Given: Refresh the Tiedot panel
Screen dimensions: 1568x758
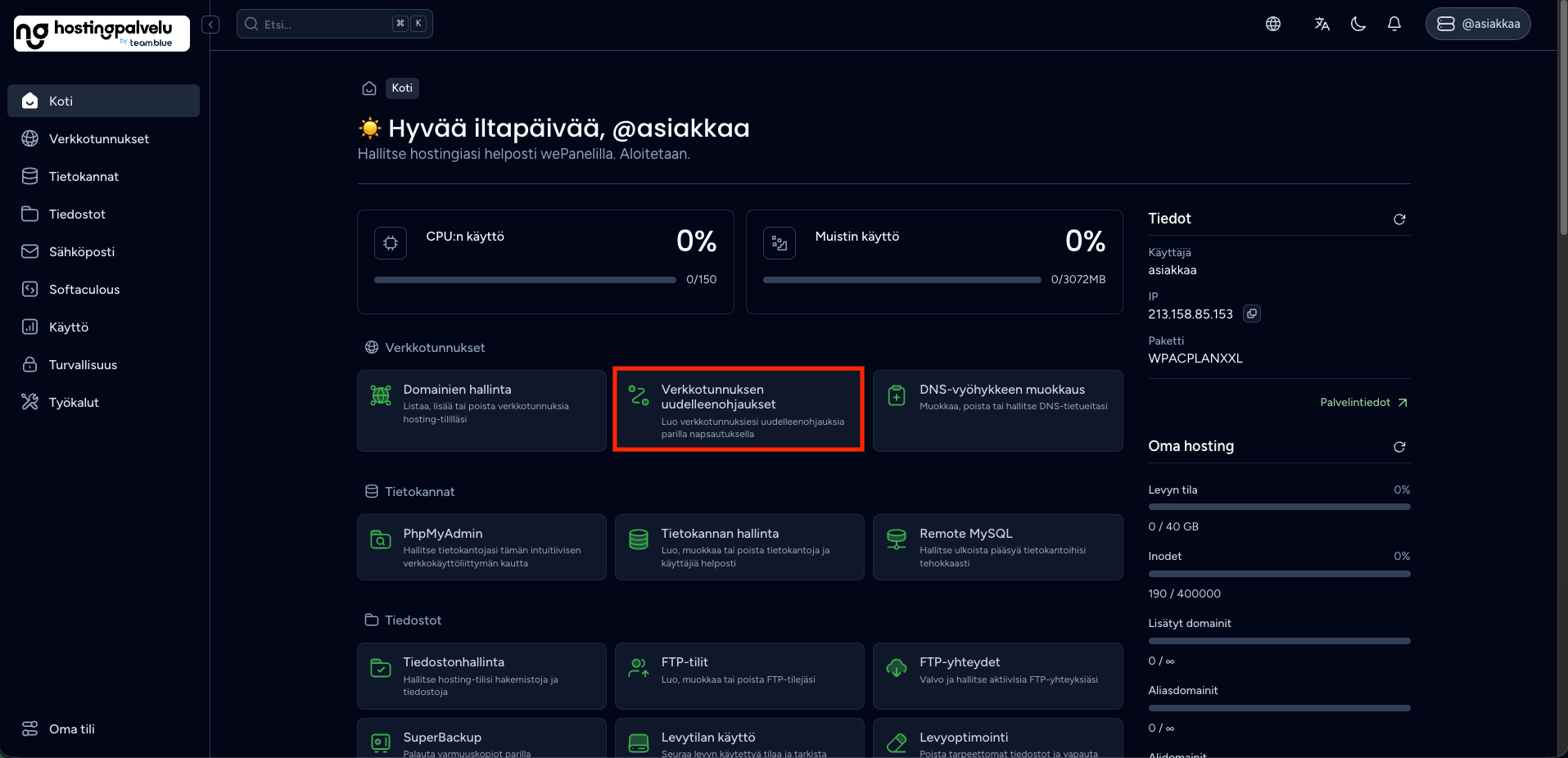Looking at the screenshot, I should 1399,219.
